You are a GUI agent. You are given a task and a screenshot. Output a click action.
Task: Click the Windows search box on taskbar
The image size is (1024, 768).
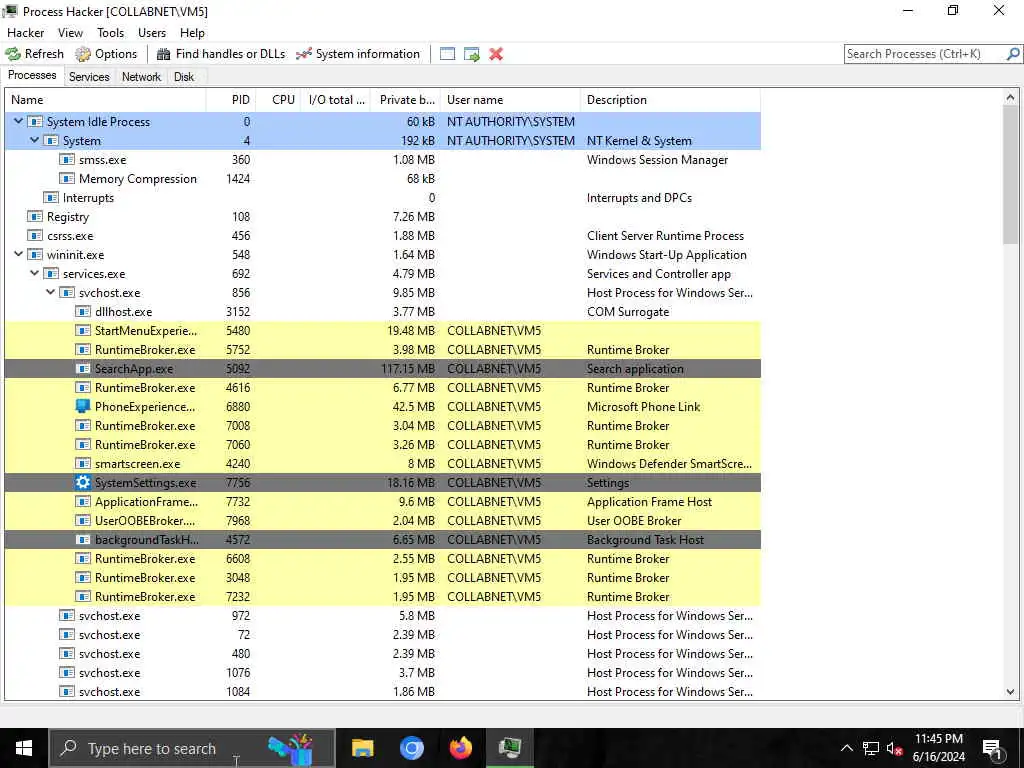[192, 748]
